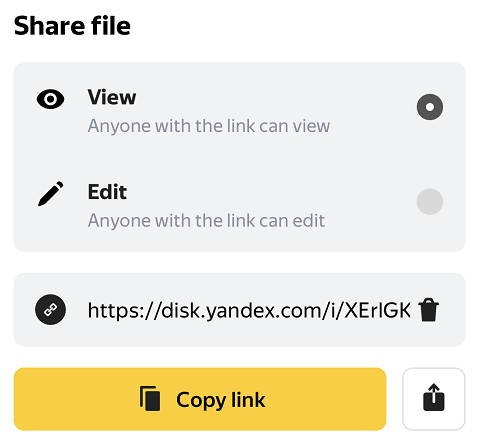Viewport: 480px width, 446px height.
Task: Click the round chain-link icon
Action: [x=50, y=310]
